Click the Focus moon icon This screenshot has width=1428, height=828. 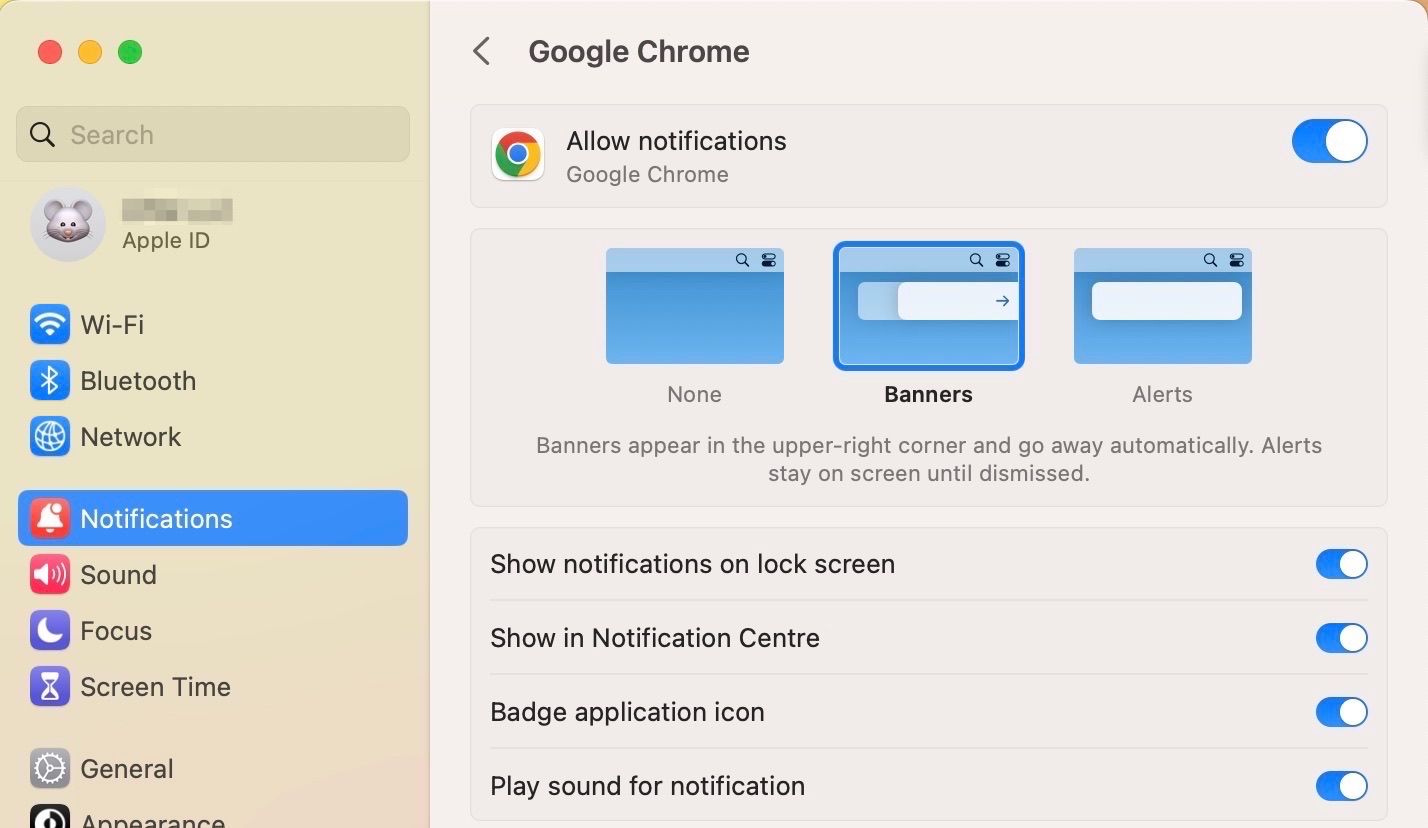[50, 631]
